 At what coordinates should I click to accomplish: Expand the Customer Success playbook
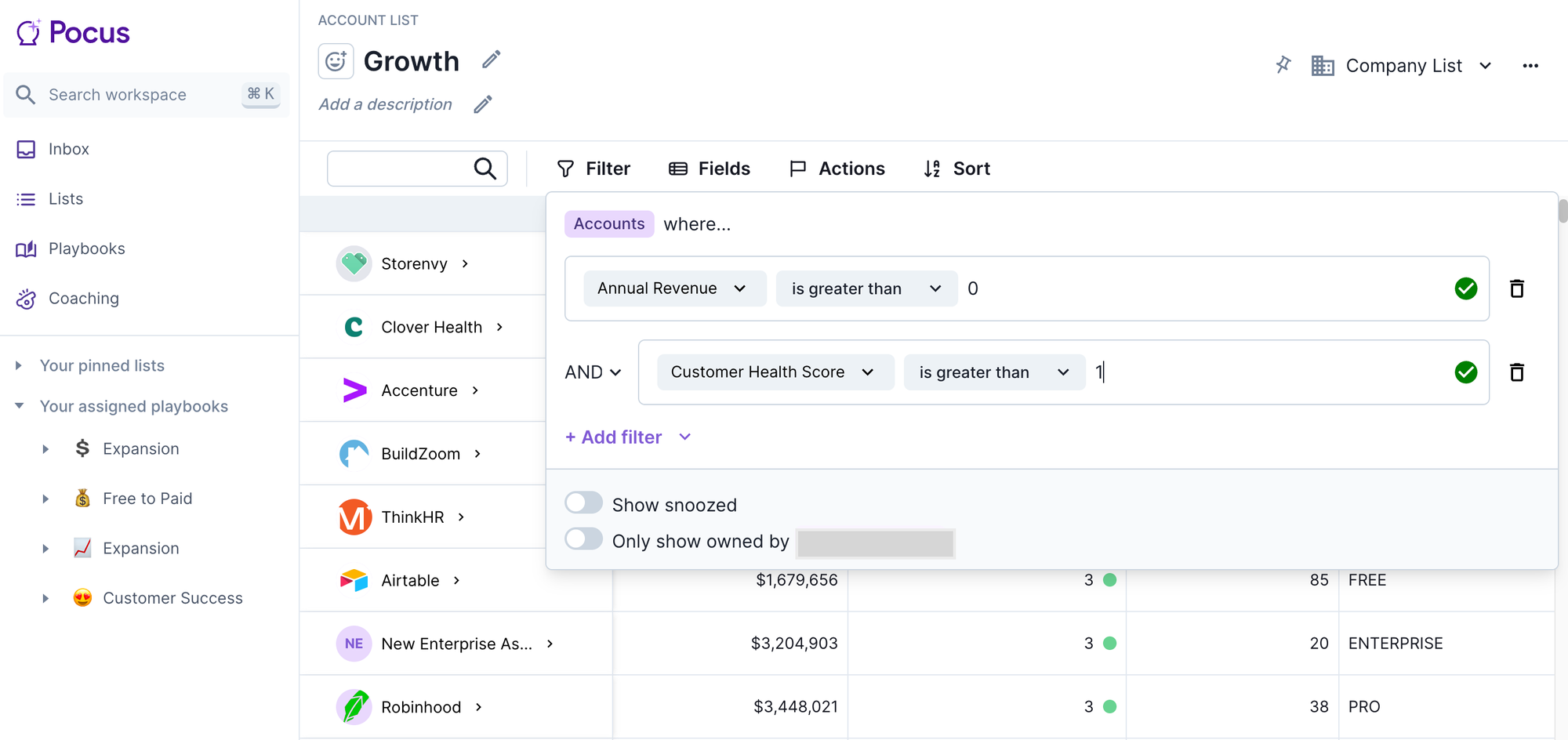(45, 598)
